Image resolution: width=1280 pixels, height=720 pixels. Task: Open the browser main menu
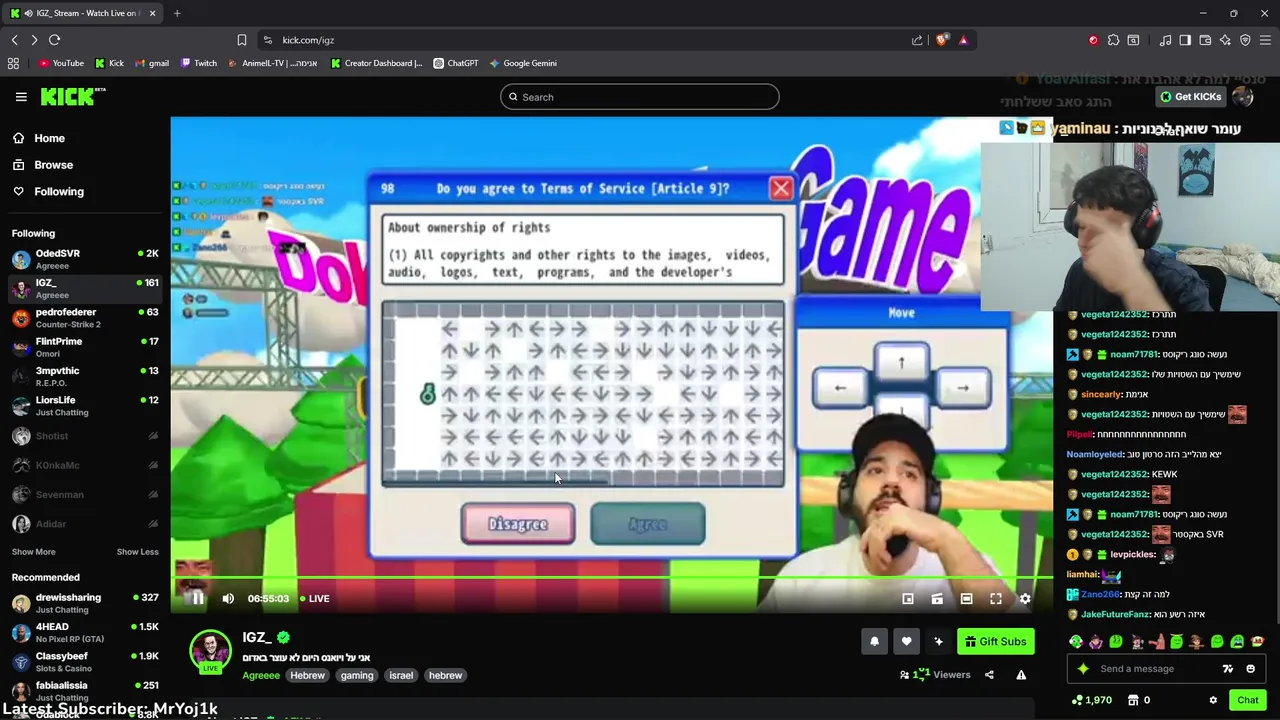[1265, 40]
